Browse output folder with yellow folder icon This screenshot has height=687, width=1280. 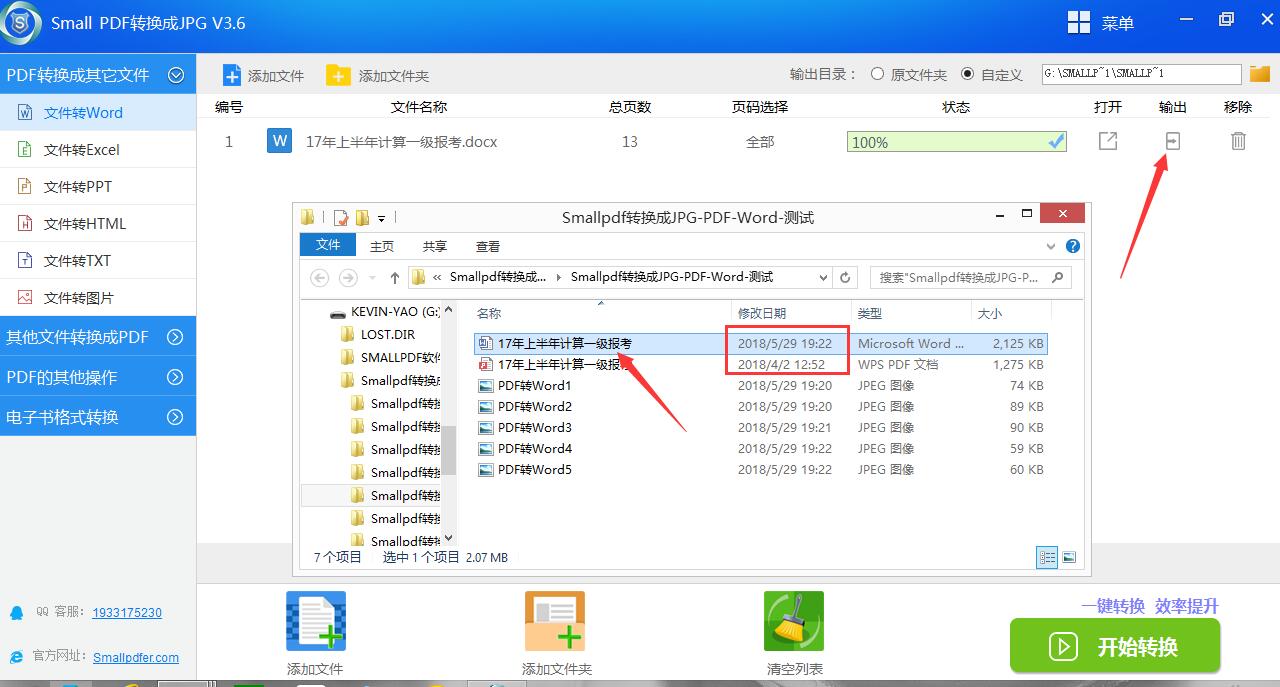click(x=1260, y=74)
